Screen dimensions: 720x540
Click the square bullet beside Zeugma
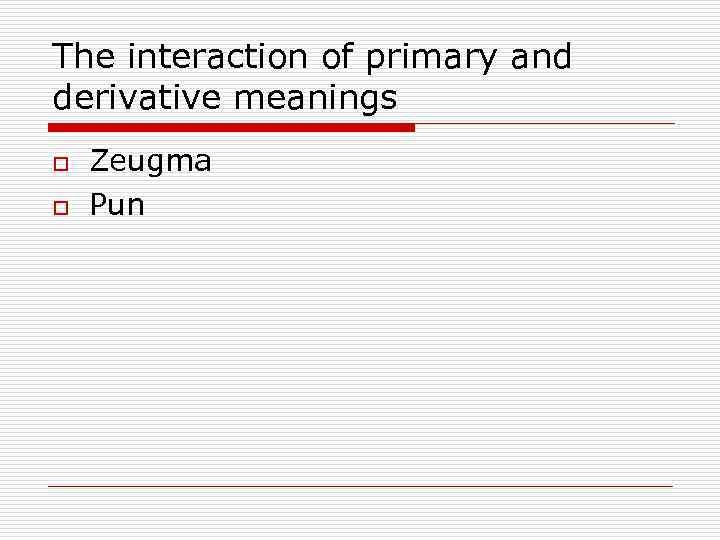[x=60, y=163]
